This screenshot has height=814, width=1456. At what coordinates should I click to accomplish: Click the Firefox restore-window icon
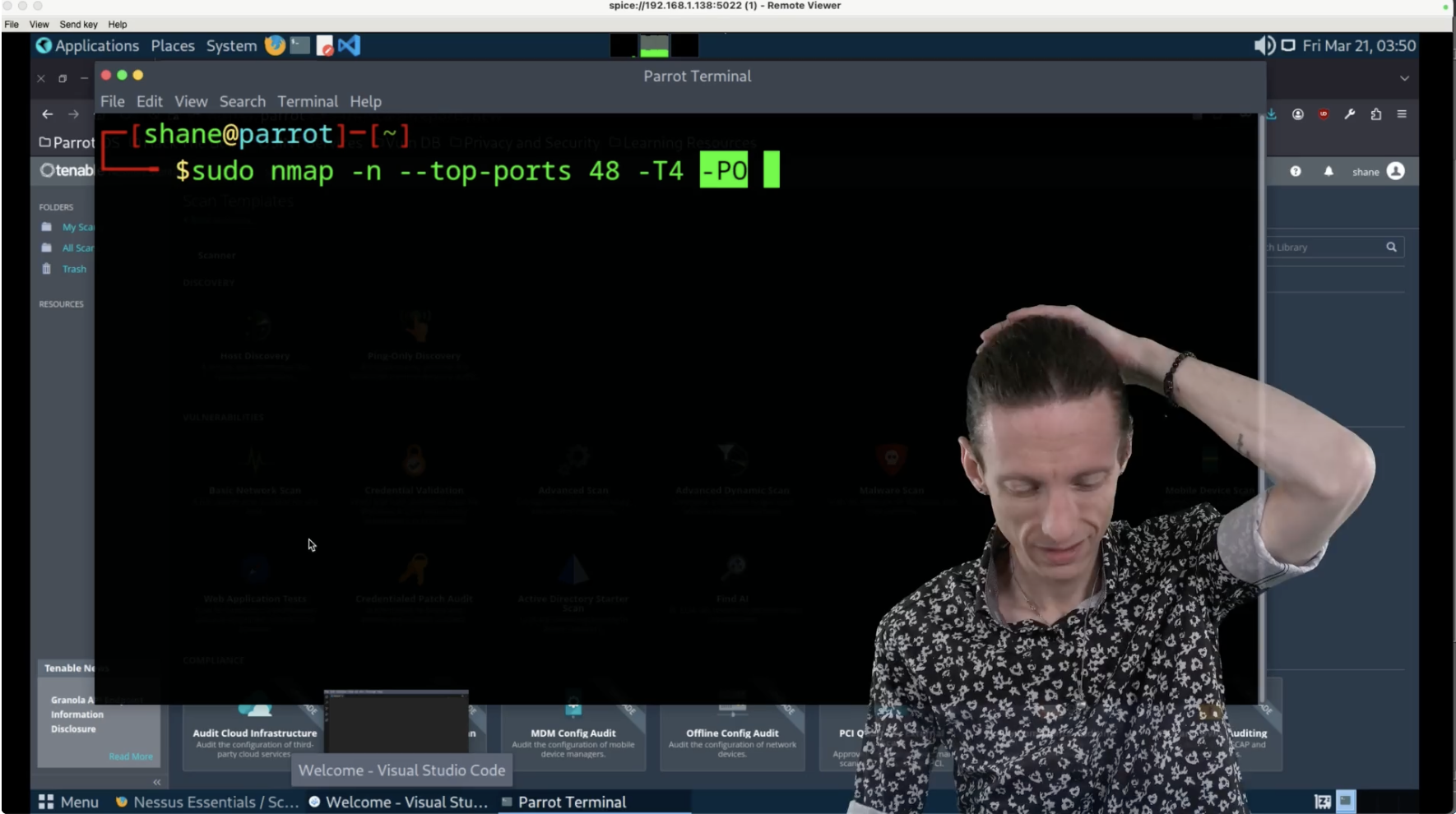(63, 78)
